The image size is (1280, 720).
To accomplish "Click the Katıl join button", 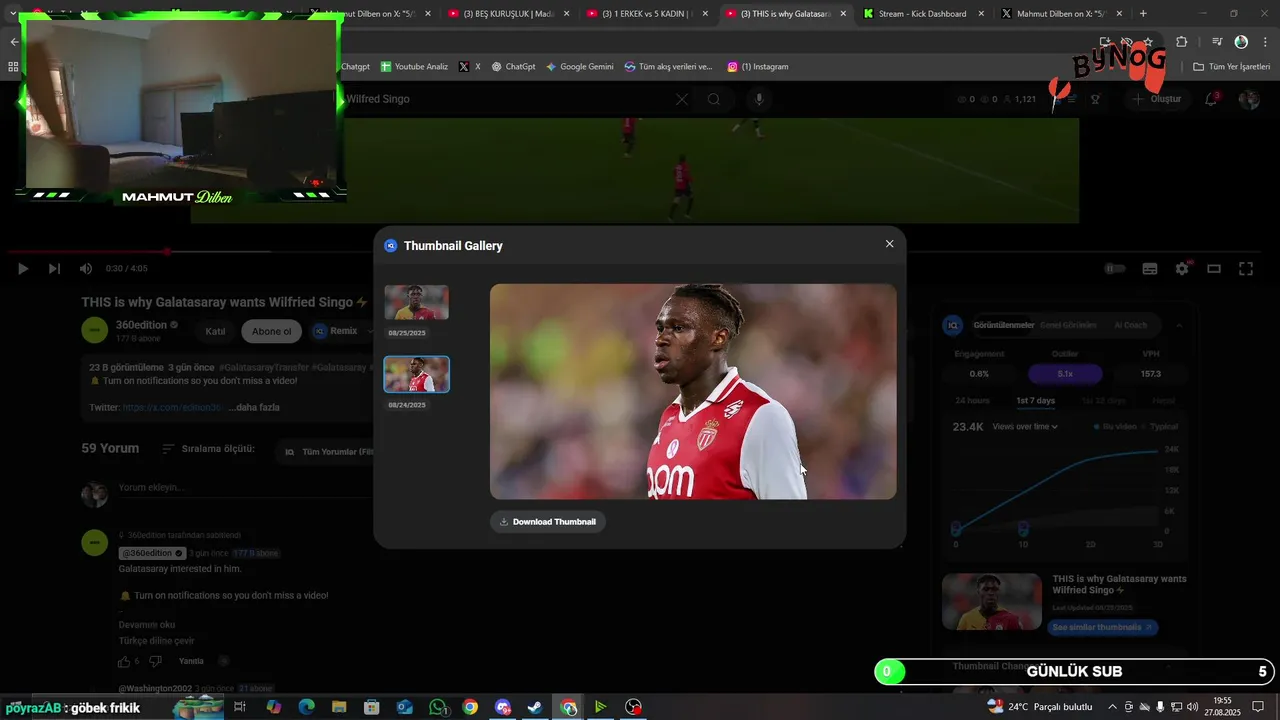I will pos(215,331).
